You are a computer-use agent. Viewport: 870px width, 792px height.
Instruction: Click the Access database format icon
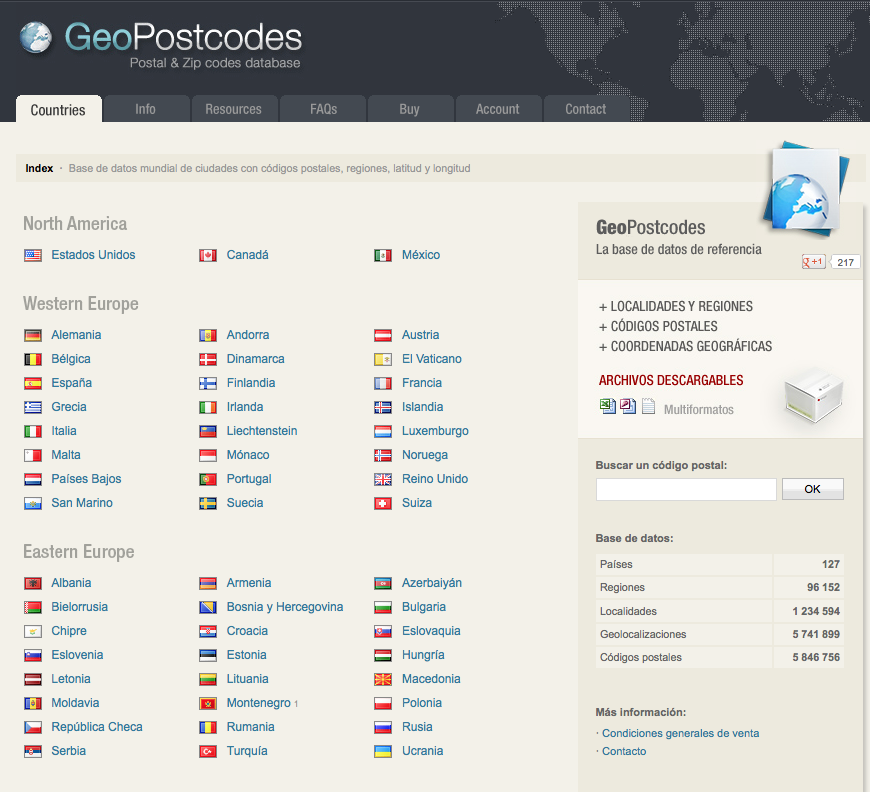[x=628, y=406]
